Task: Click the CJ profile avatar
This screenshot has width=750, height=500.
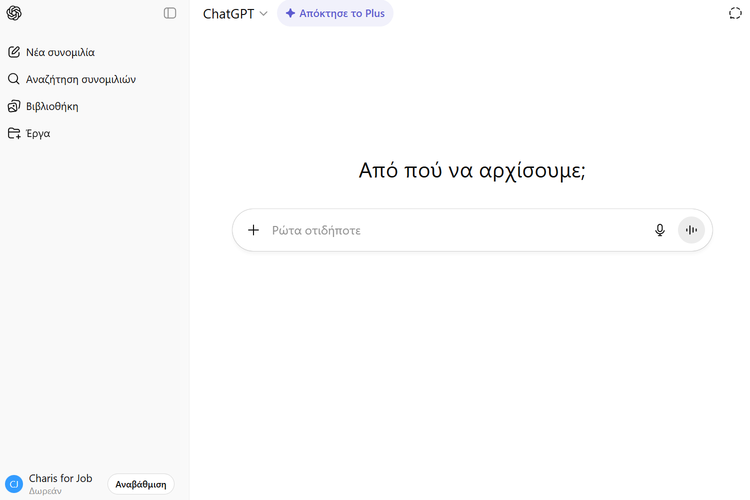Action: click(x=14, y=484)
